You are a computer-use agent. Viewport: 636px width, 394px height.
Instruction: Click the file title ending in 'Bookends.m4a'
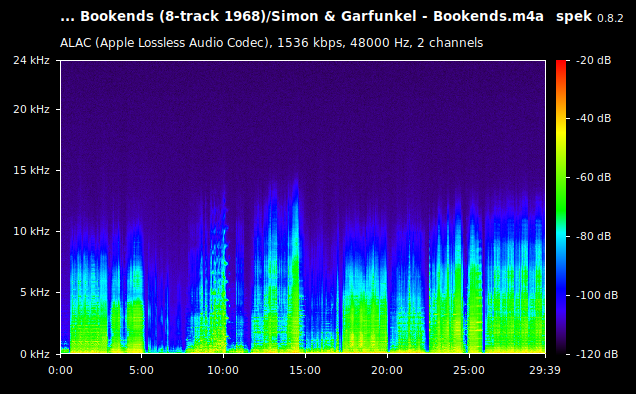click(302, 17)
